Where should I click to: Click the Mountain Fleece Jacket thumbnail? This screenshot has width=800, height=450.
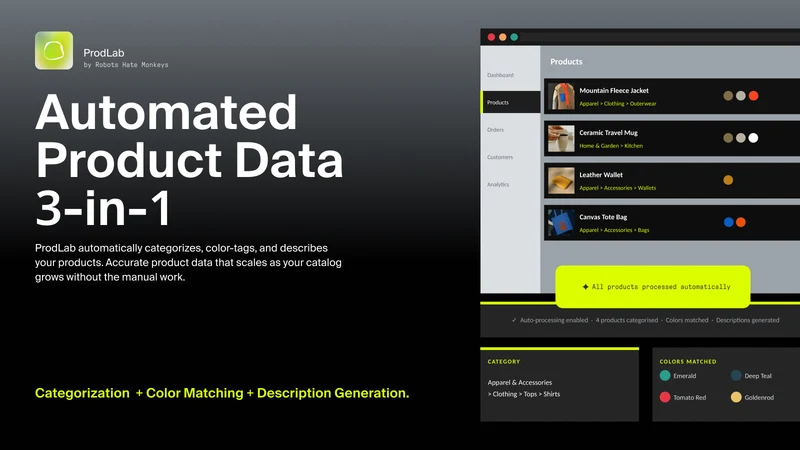point(561,96)
